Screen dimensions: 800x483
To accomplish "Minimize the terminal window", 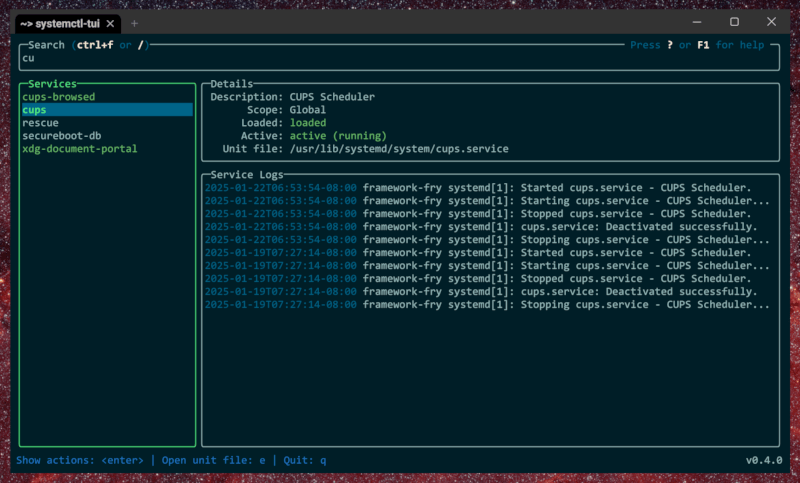I will point(697,22).
